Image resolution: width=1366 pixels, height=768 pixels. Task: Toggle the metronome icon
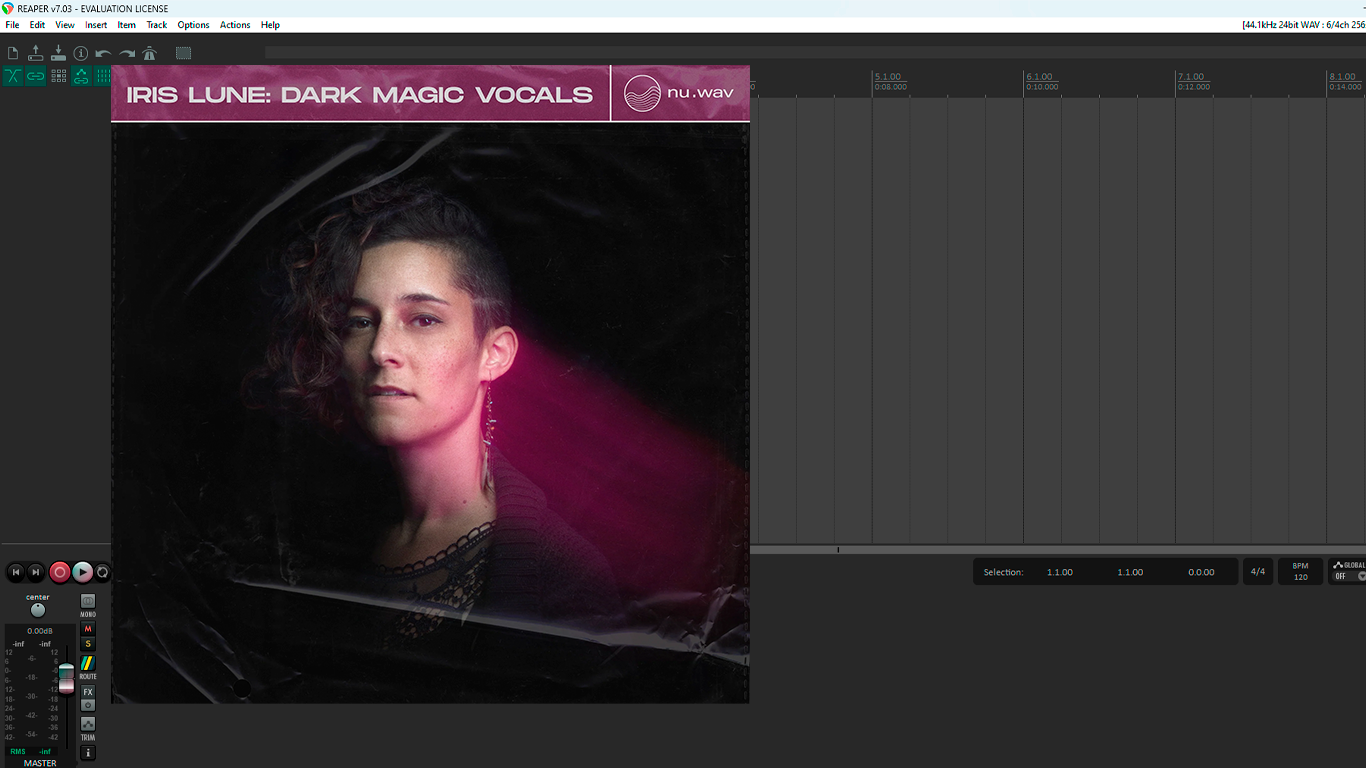[149, 53]
